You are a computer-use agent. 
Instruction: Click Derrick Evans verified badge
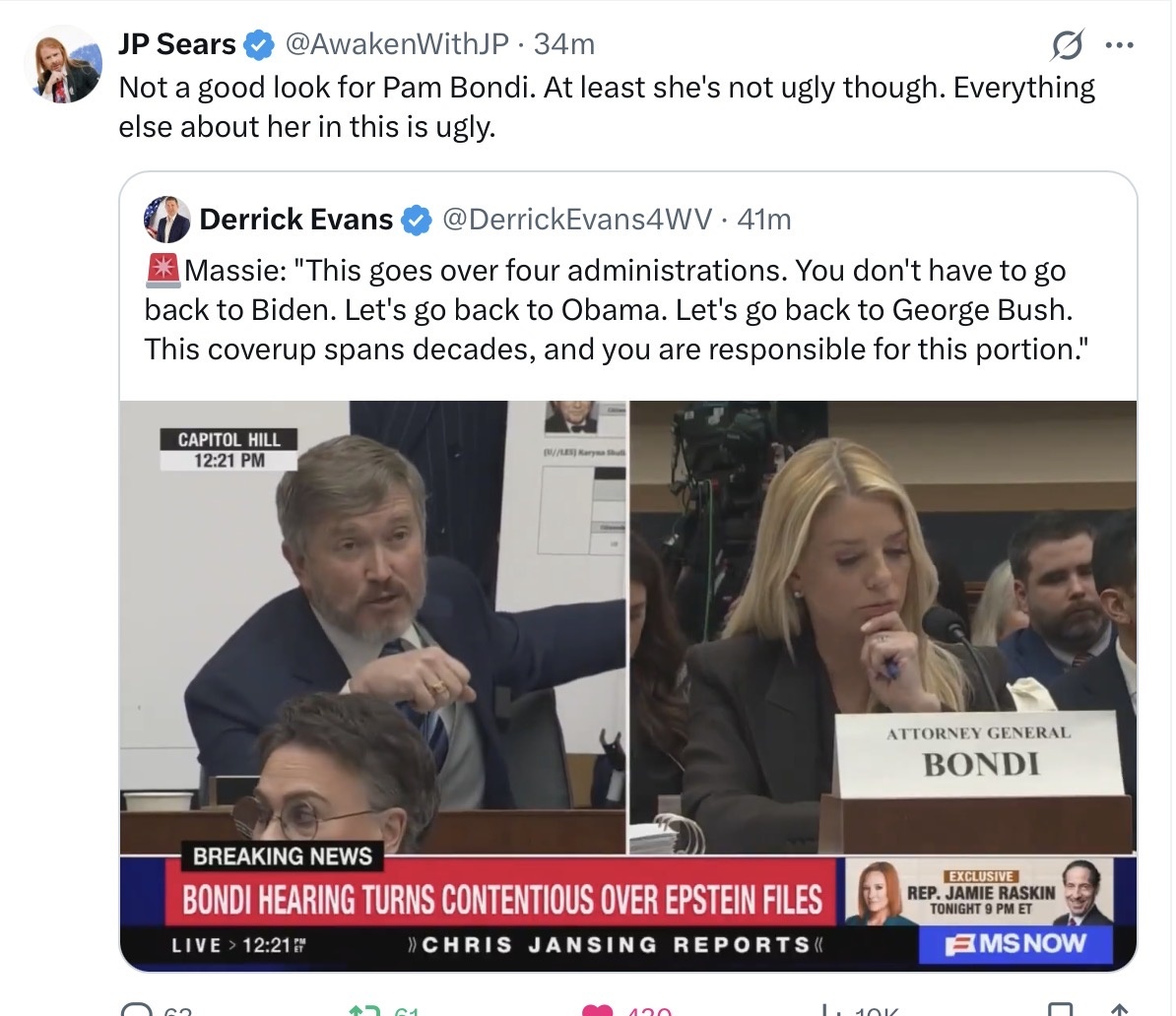coord(417,220)
